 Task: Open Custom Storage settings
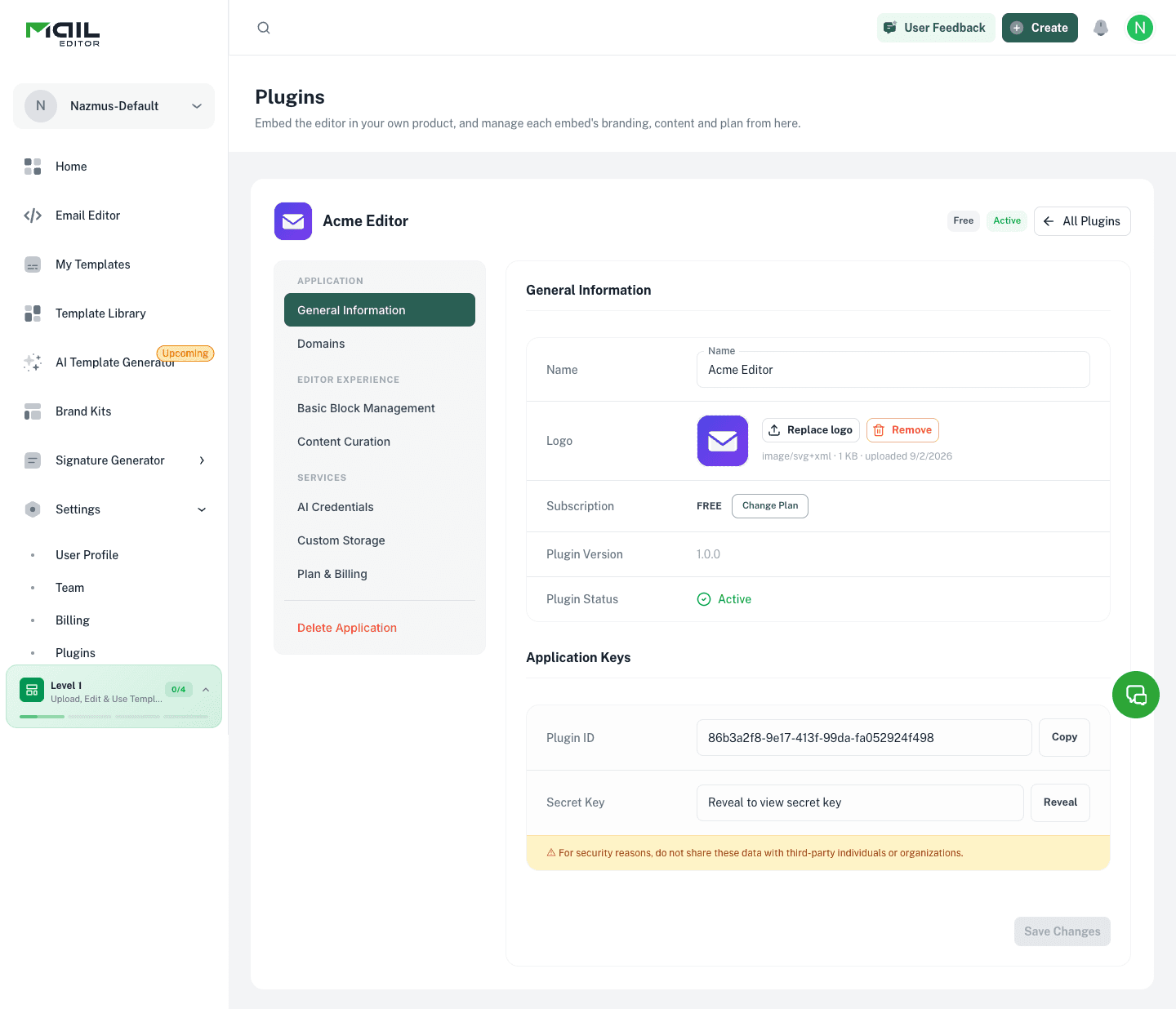coord(380,540)
